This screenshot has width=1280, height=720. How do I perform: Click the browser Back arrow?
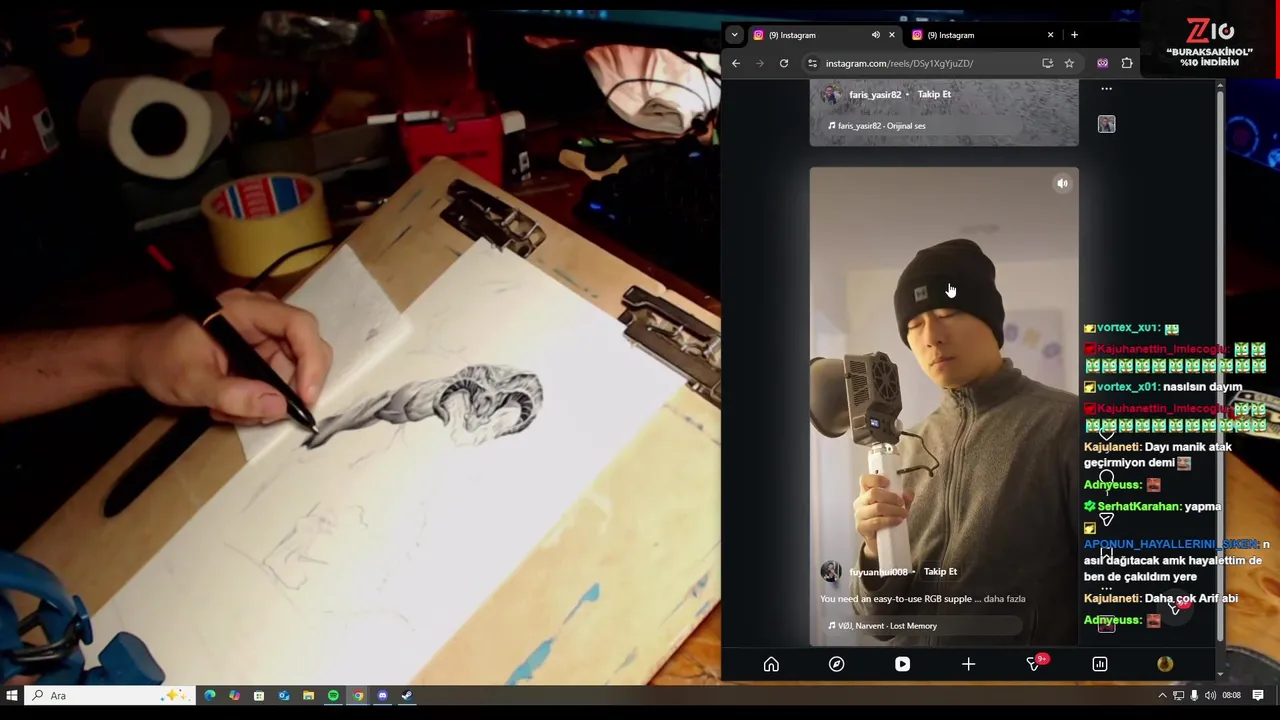(736, 63)
